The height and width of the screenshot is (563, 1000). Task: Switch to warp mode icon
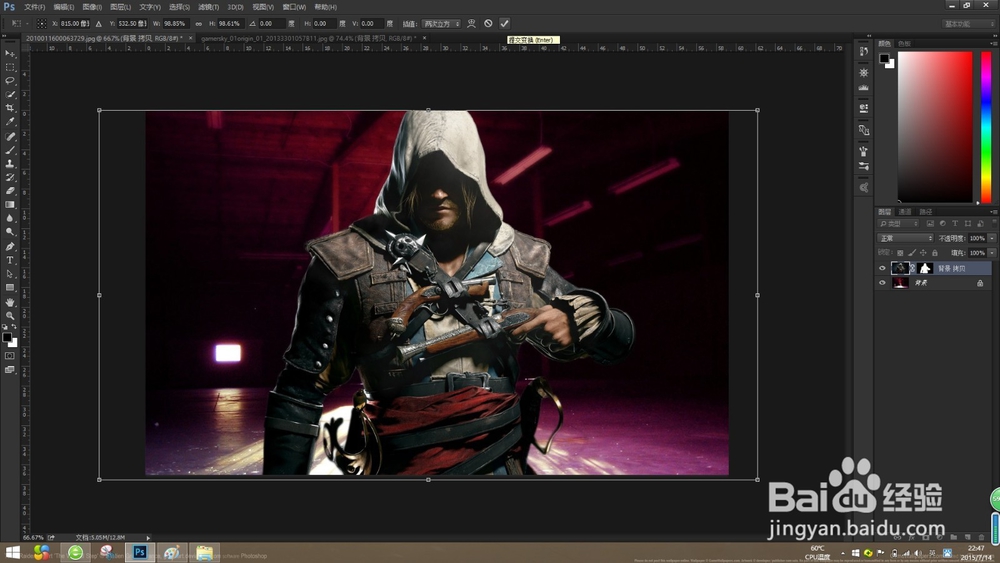(471, 24)
